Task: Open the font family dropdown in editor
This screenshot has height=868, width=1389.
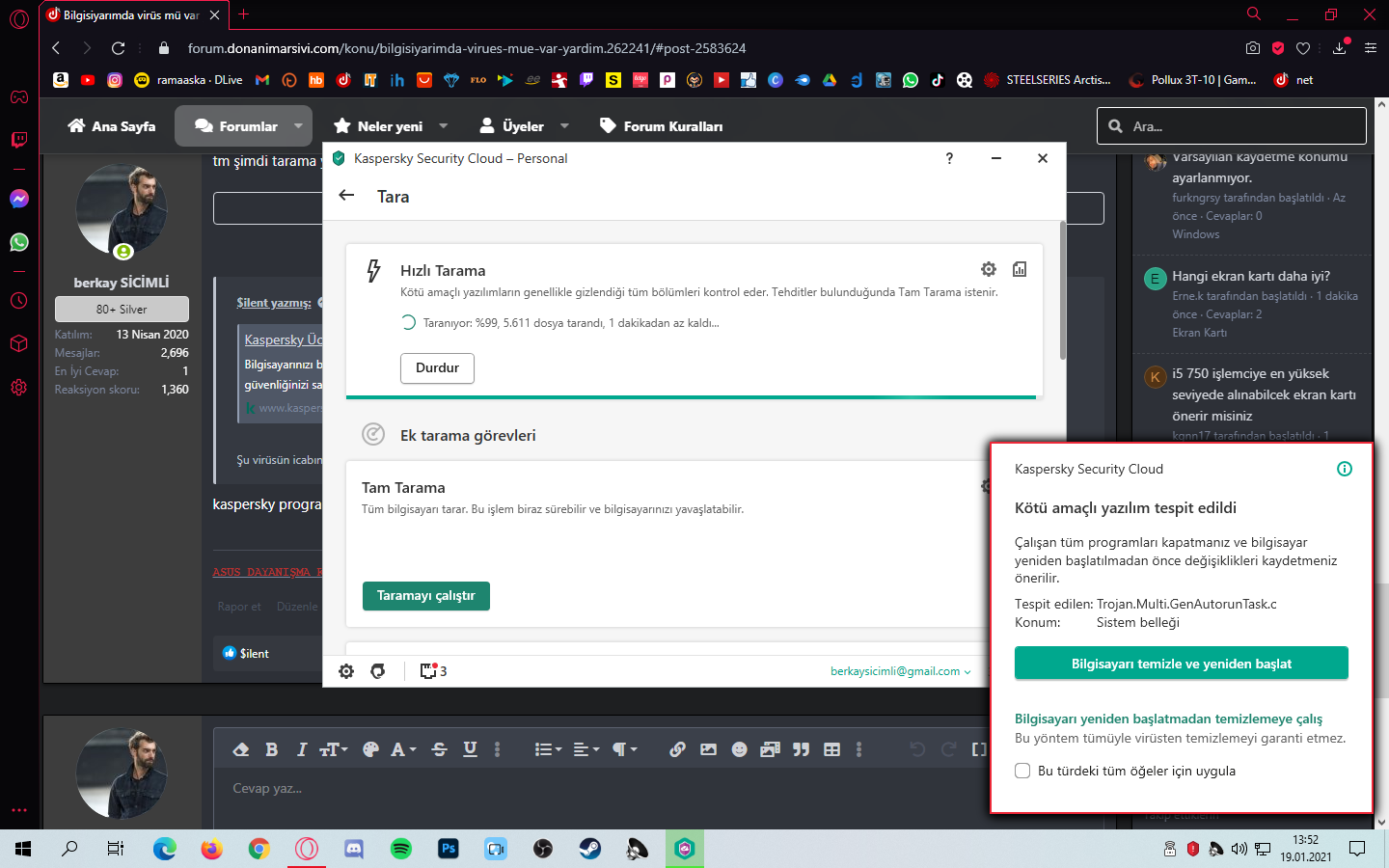Action: pyautogui.click(x=403, y=749)
